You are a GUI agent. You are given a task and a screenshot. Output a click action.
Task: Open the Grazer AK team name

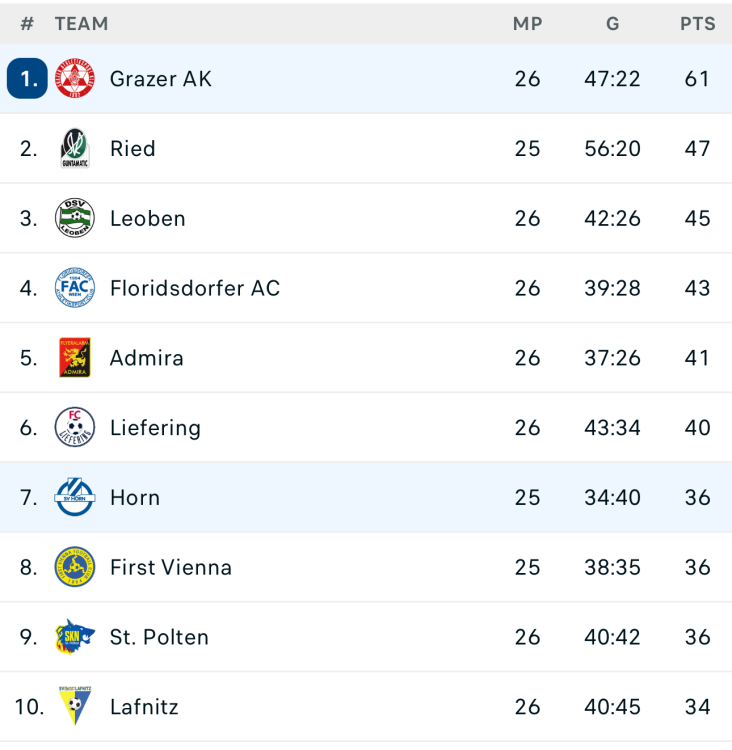click(161, 79)
